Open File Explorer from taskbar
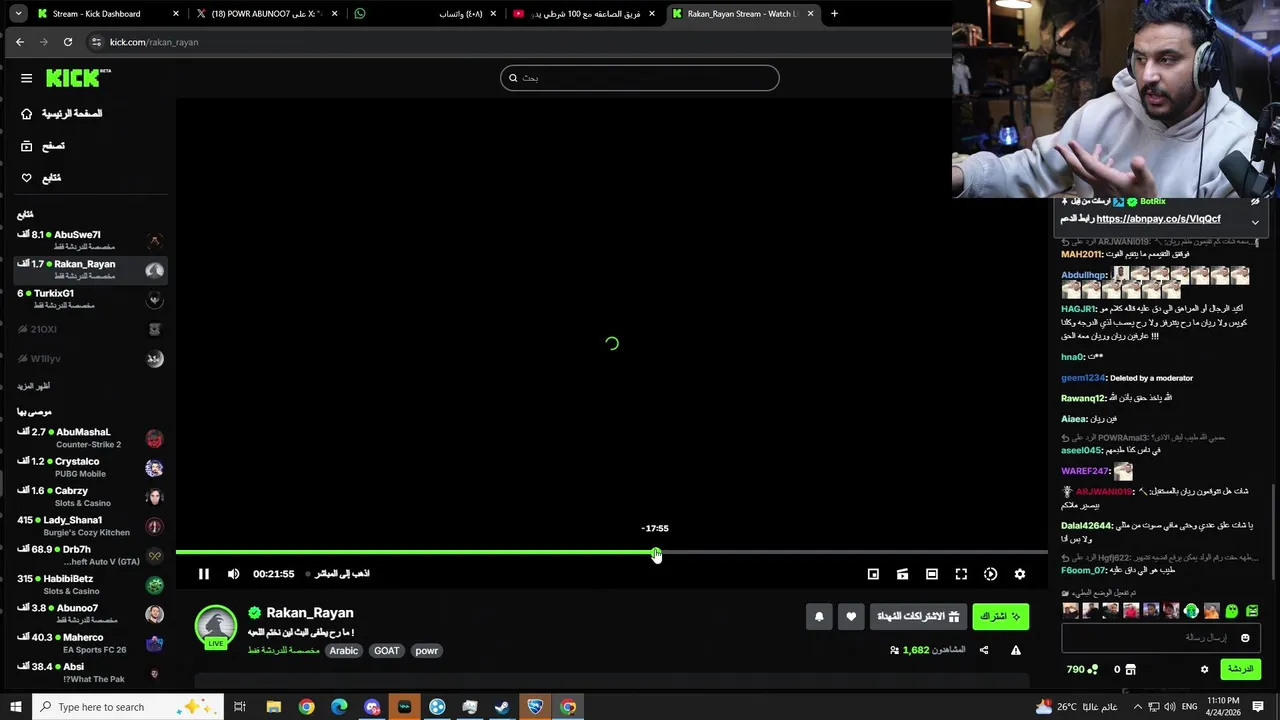Viewport: 1280px width, 720px height. [x=273, y=707]
